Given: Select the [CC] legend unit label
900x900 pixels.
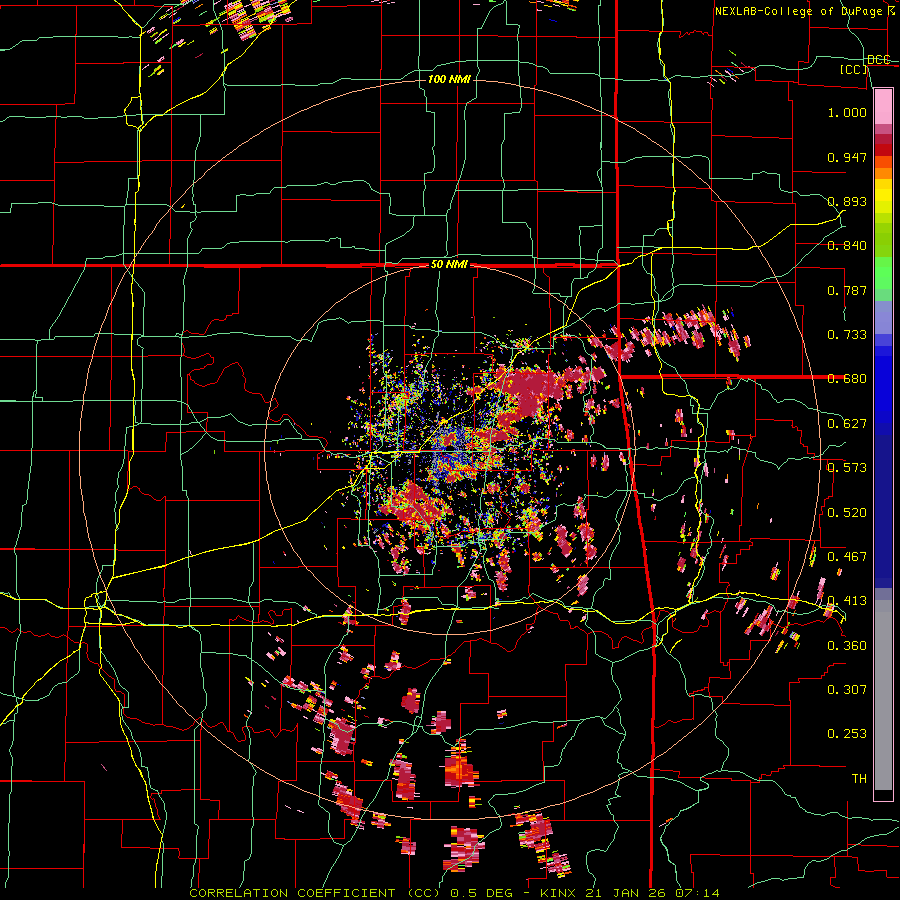Looking at the screenshot, I should tap(854, 69).
